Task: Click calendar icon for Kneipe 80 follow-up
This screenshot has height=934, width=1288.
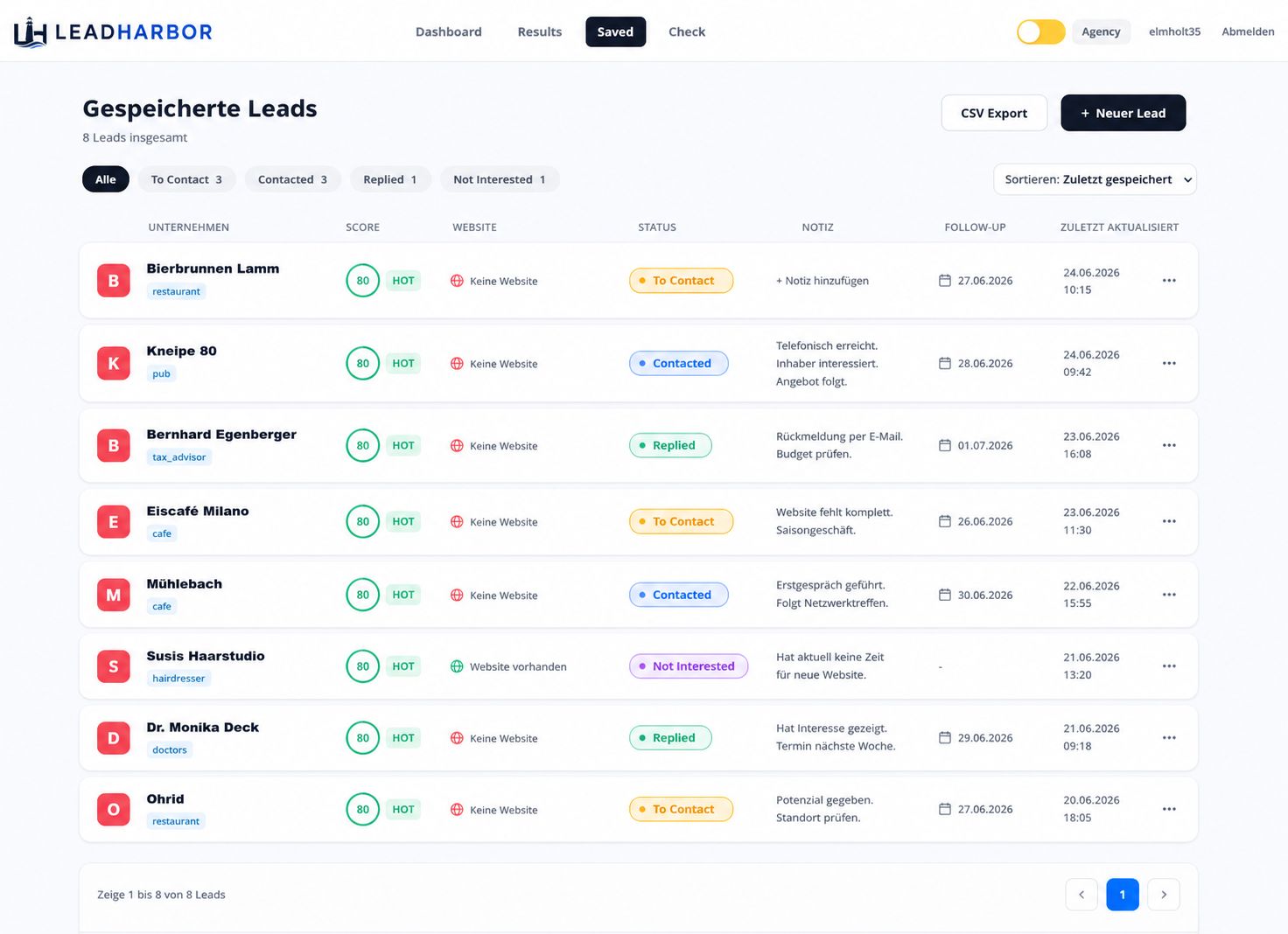Action: click(945, 363)
